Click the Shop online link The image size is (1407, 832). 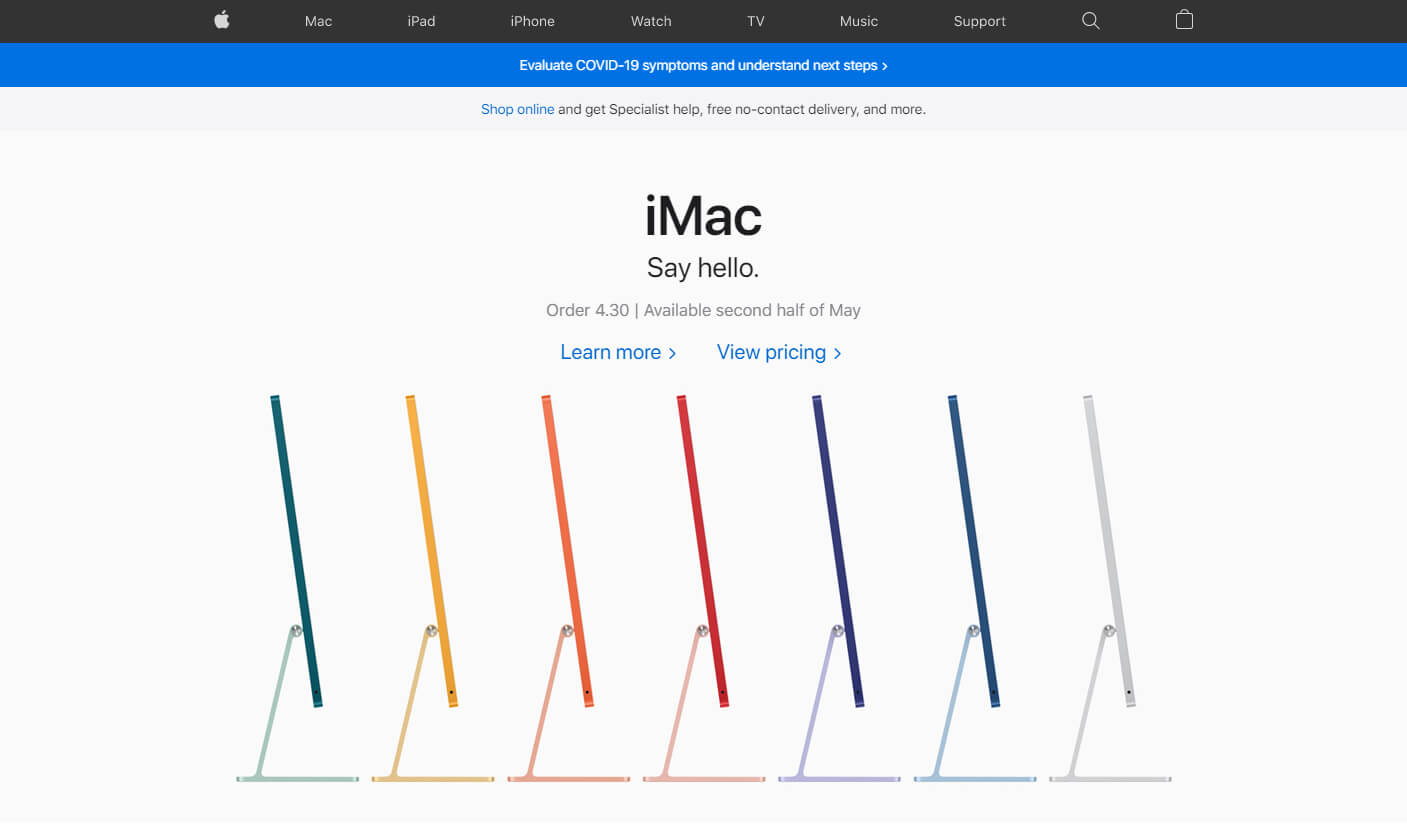tap(517, 109)
